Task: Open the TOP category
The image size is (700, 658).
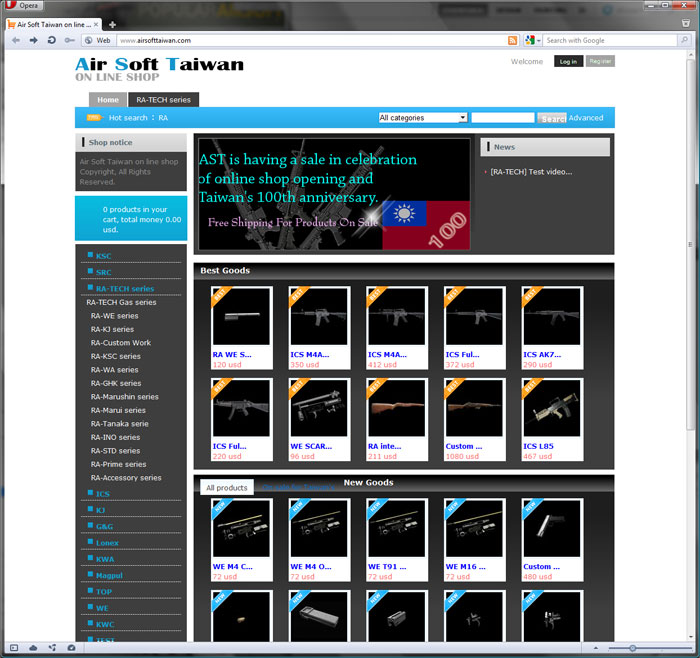Action: pyautogui.click(x=104, y=591)
